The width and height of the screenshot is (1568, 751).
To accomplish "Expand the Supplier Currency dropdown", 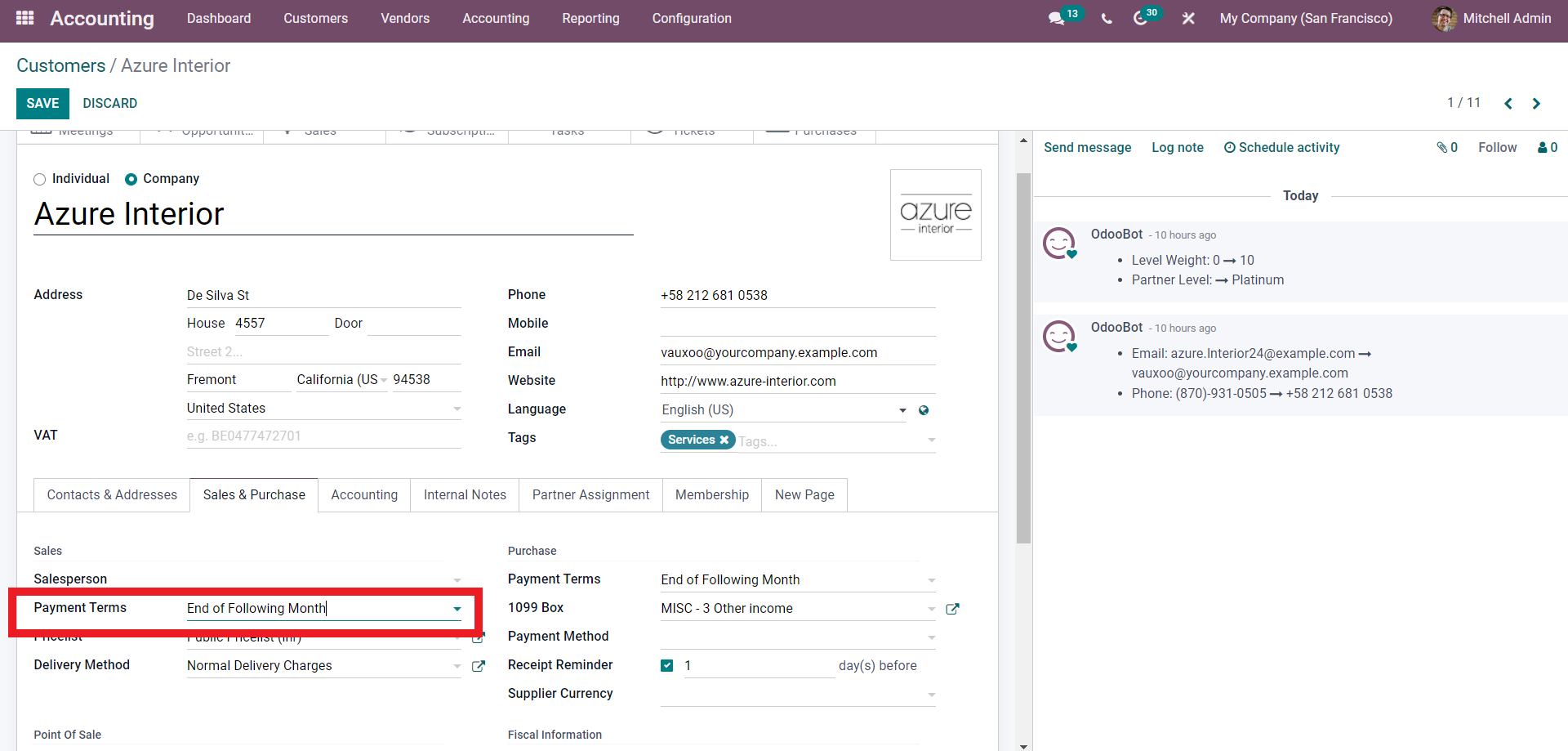I will pos(931,695).
